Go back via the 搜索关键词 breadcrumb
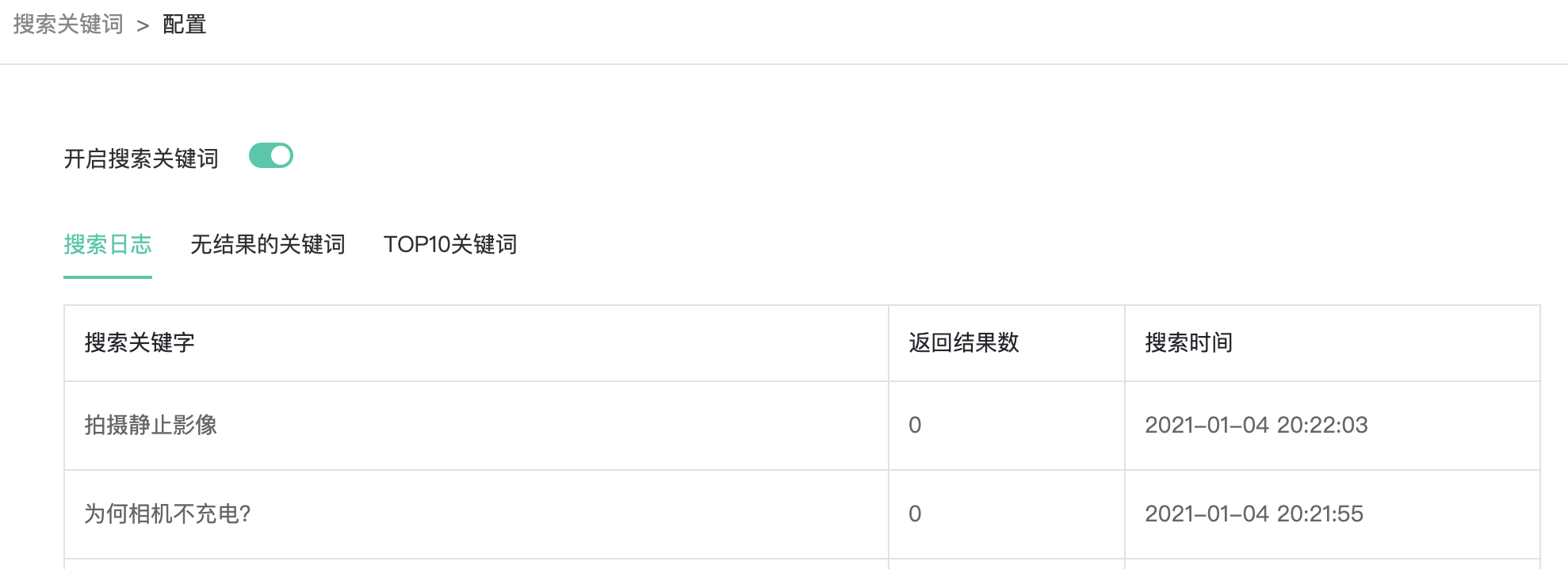The width and height of the screenshot is (1568, 569). 68,25
